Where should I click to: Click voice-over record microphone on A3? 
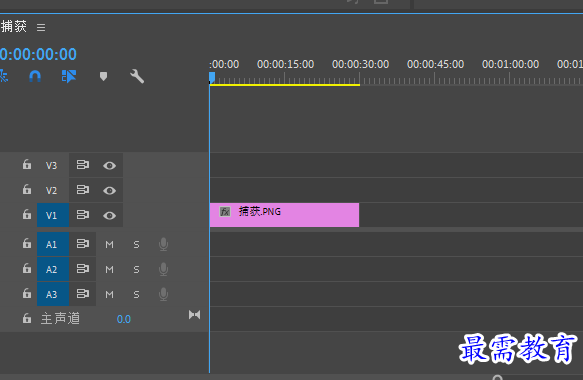pos(163,294)
